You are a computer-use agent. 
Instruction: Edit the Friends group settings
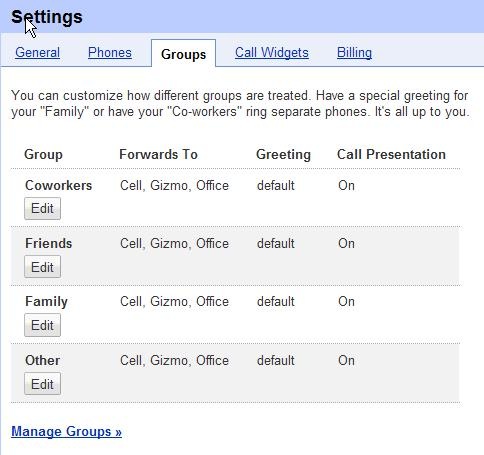pyautogui.click(x=42, y=267)
